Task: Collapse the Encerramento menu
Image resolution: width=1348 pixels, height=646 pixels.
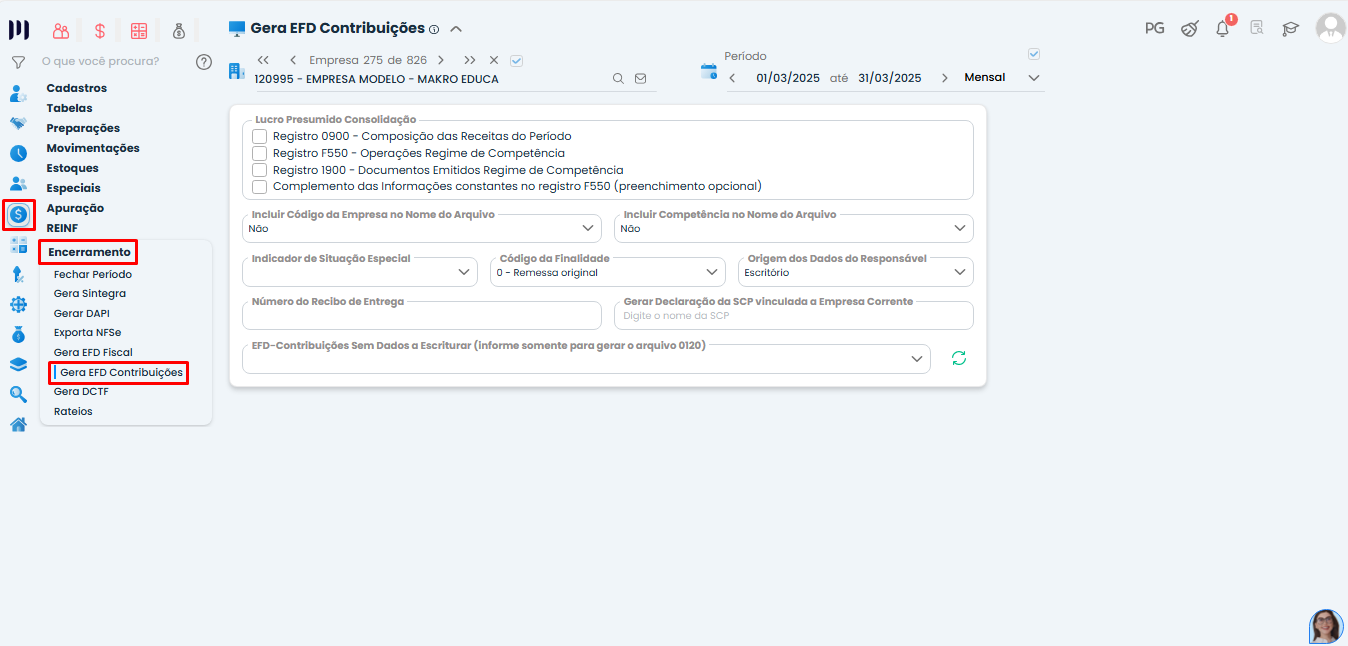Action: coord(89,252)
